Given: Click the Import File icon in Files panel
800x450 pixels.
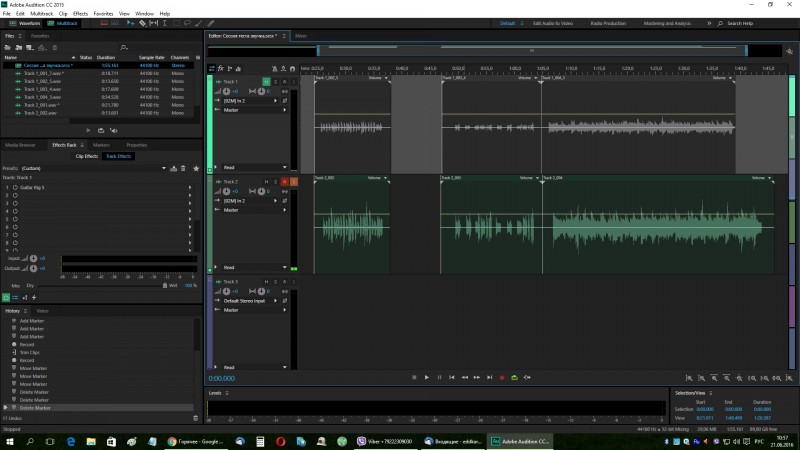Looking at the screenshot, I should 19,47.
